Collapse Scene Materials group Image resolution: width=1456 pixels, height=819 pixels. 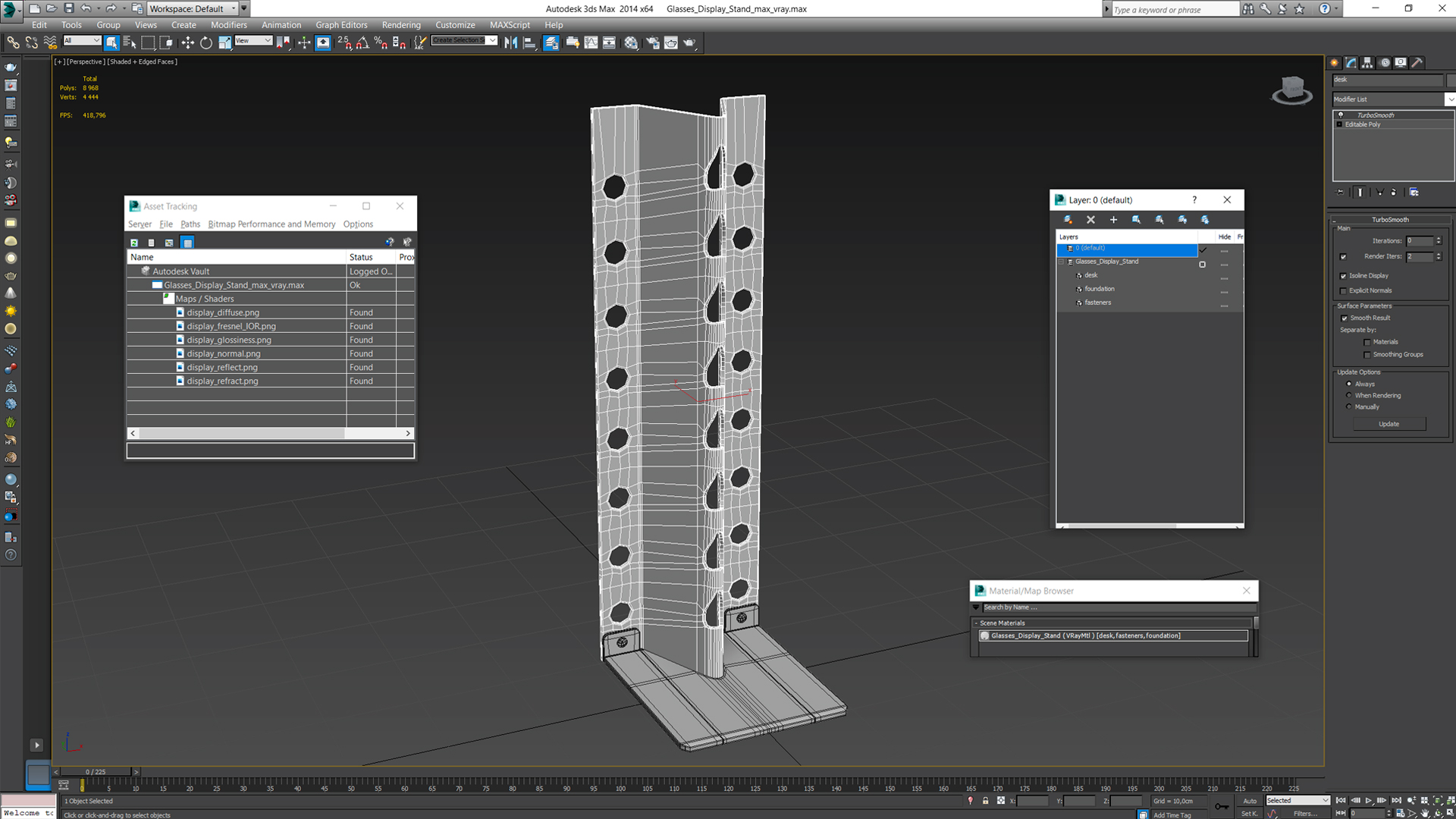click(976, 623)
